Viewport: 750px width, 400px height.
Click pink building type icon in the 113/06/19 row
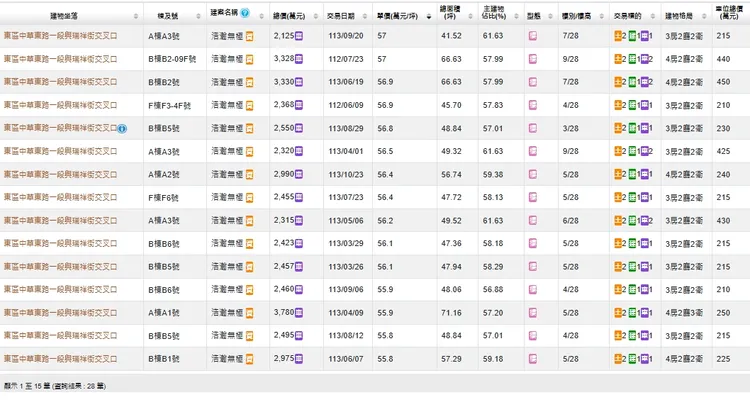533,82
